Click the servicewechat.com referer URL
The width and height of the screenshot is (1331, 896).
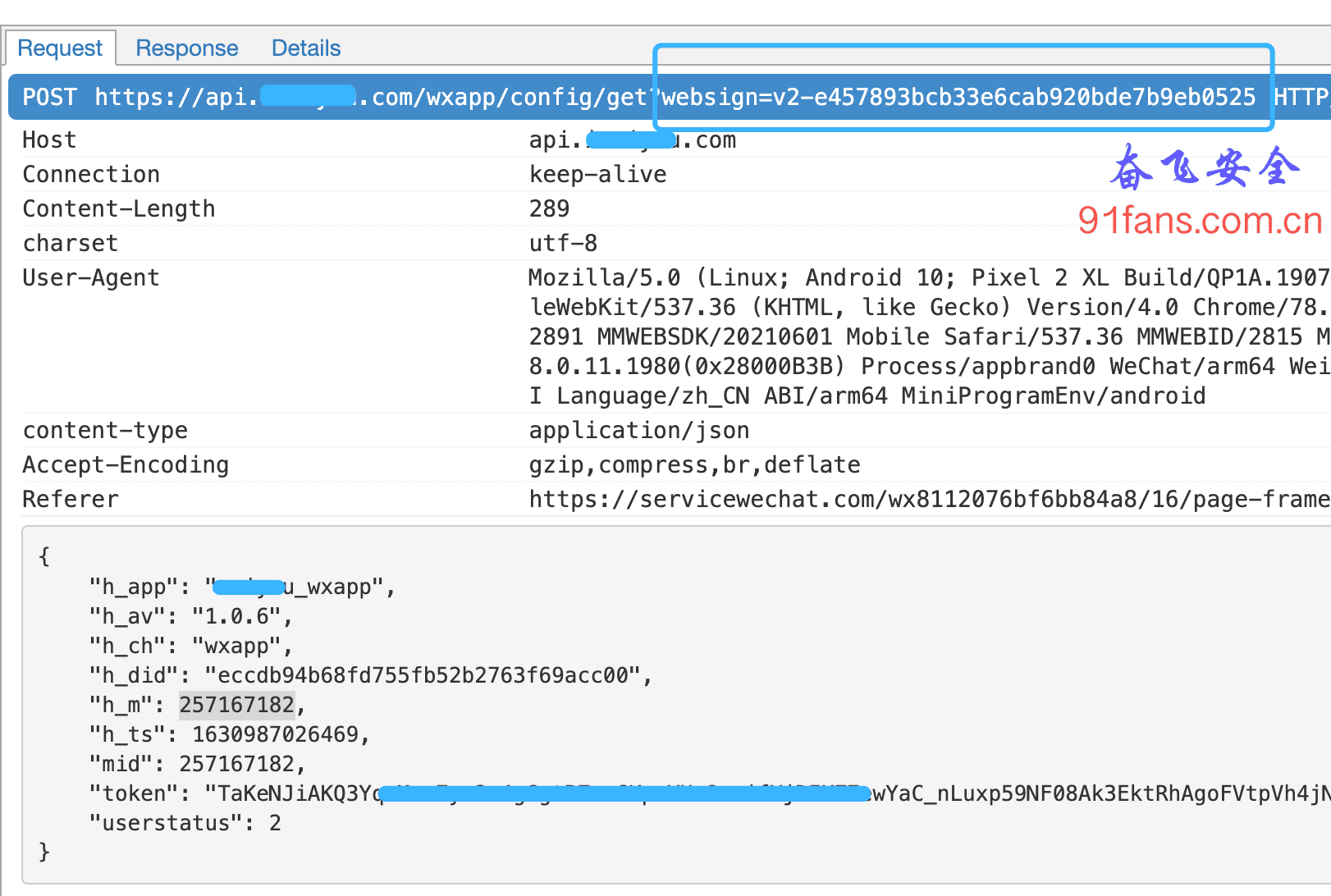click(x=929, y=500)
